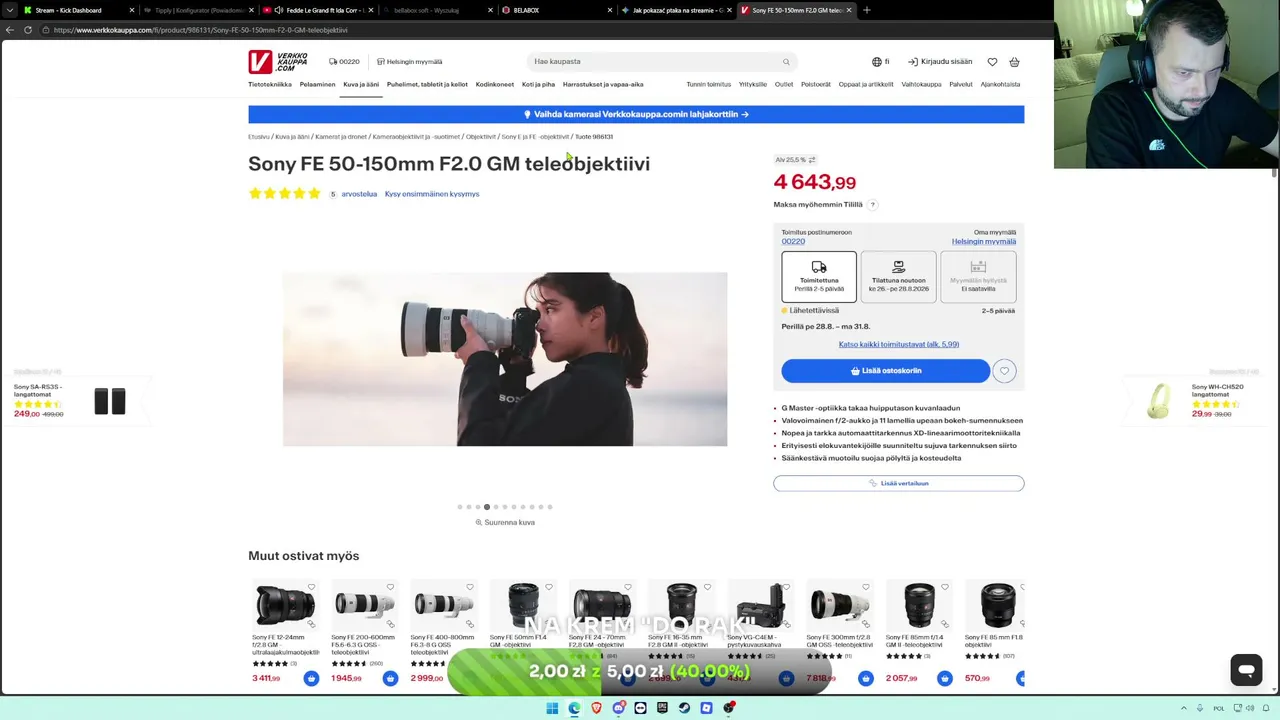Click the browser address bar URL
The height and width of the screenshot is (720, 1280).
pyautogui.click(x=201, y=30)
